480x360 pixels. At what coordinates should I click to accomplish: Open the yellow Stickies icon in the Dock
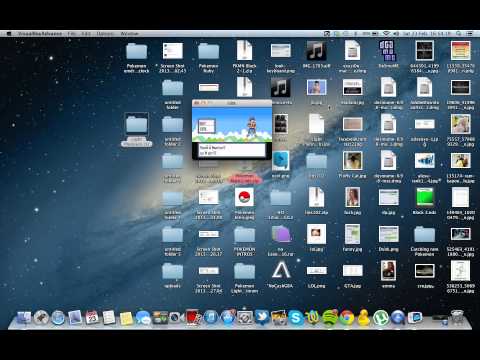coord(126,318)
